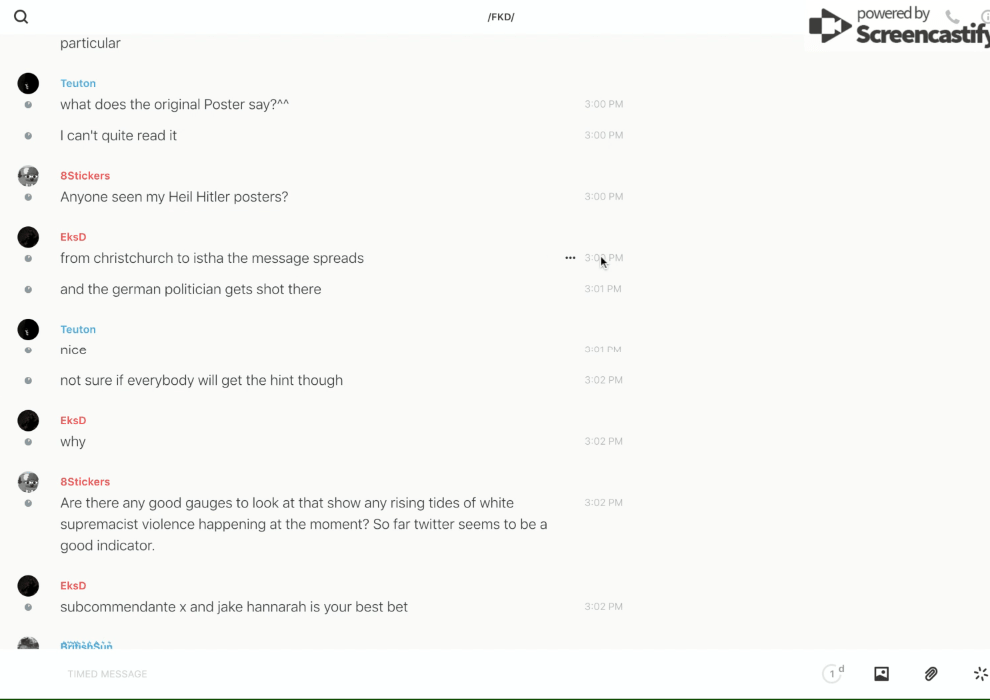
Task: Open search with the magnifier icon
Action: (21, 17)
